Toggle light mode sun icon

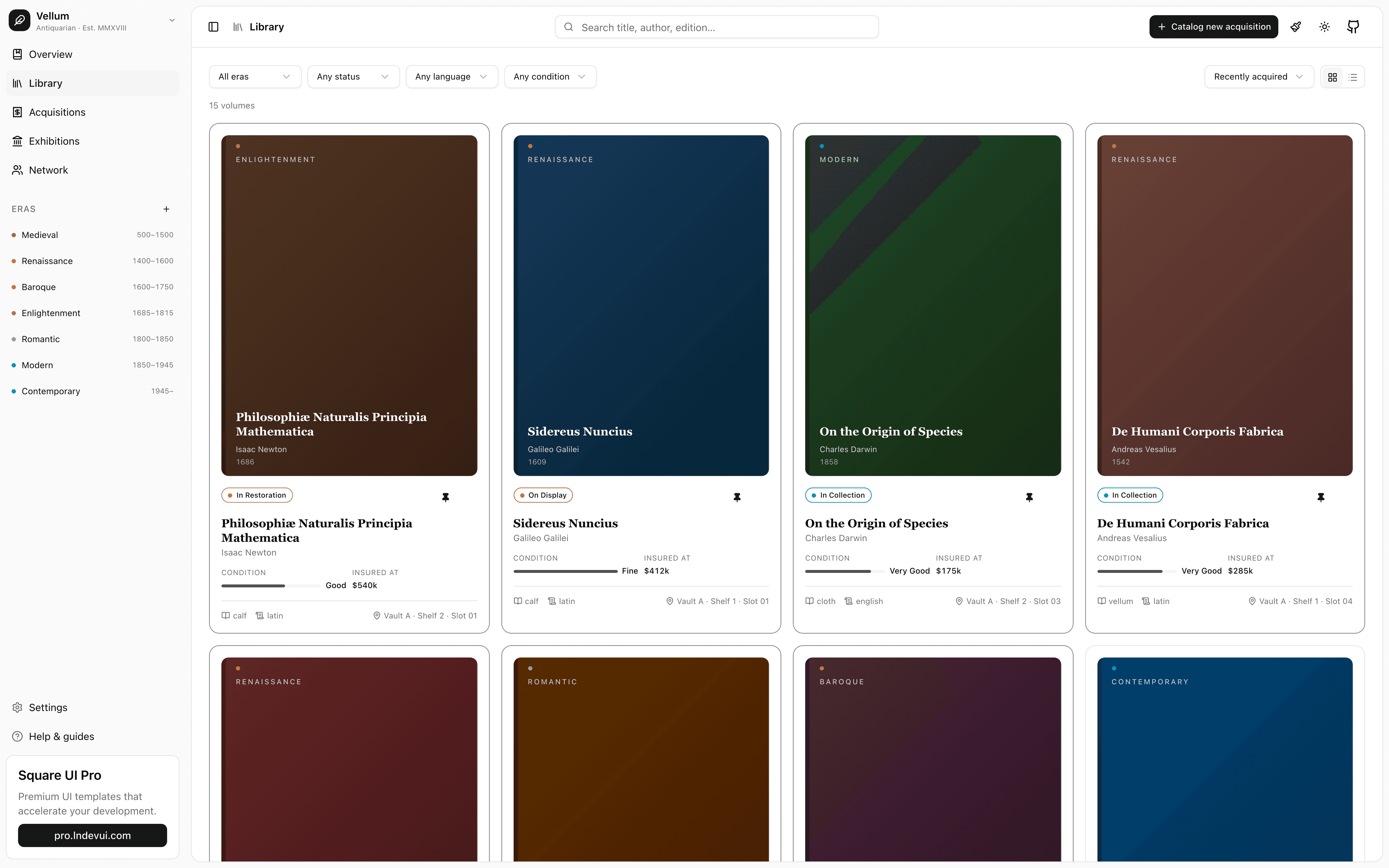pyautogui.click(x=1325, y=27)
